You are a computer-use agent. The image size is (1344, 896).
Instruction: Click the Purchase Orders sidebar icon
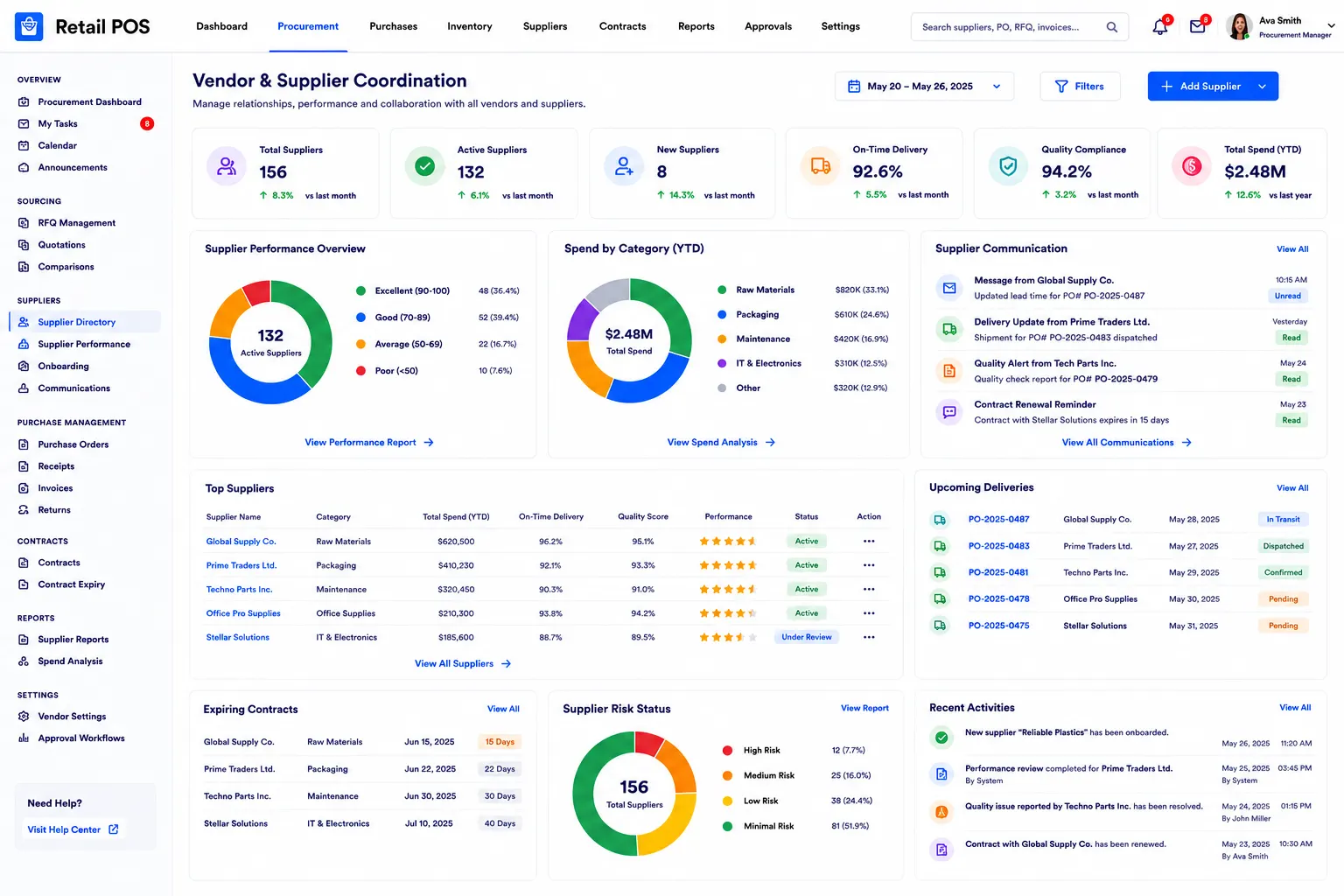click(x=24, y=444)
